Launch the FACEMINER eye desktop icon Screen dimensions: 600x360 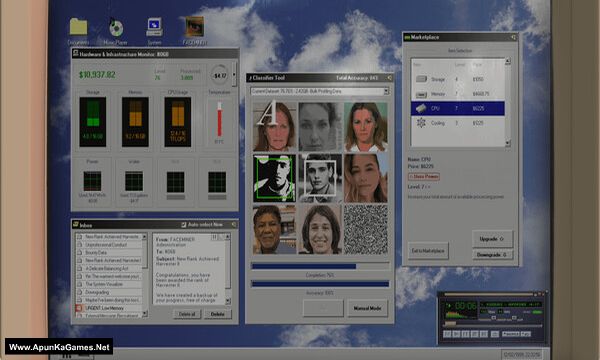(x=194, y=27)
